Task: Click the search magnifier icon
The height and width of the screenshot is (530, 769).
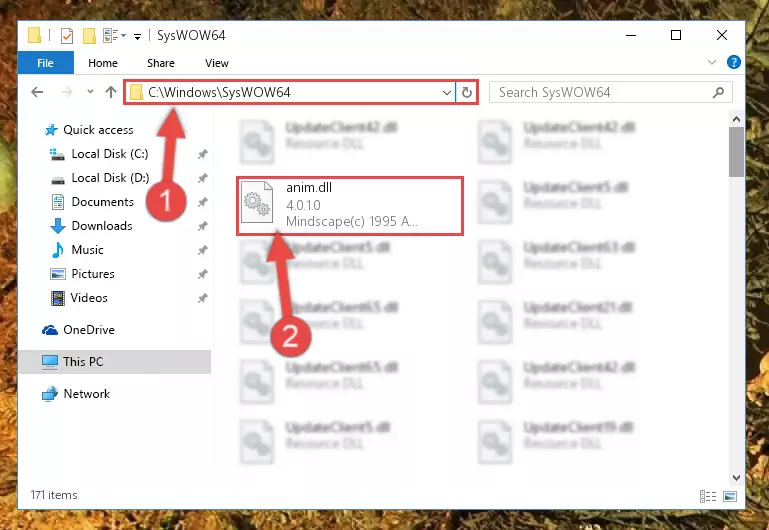Action: coord(718,92)
